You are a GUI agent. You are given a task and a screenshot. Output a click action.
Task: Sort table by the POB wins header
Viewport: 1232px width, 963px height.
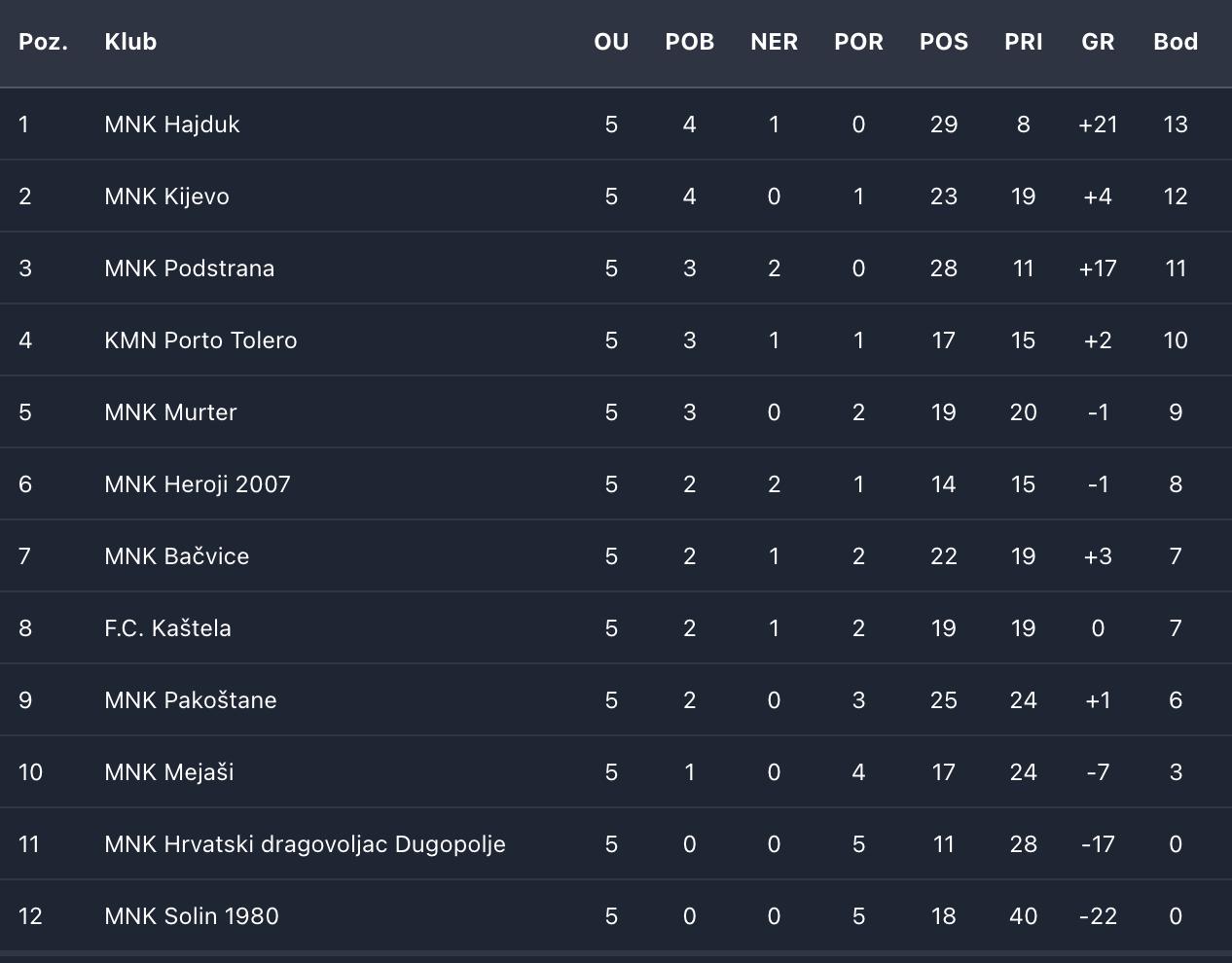click(689, 42)
